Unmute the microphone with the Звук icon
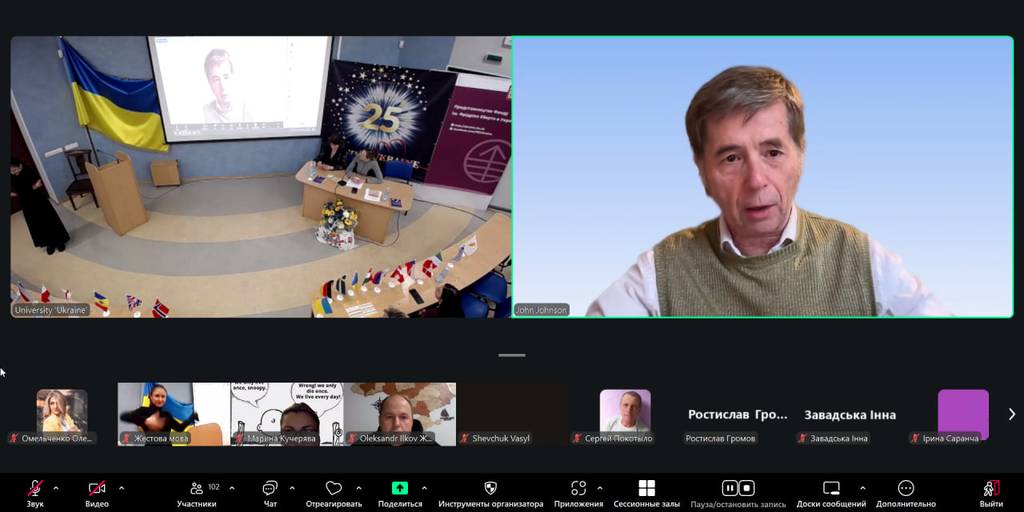Viewport: 1024px width, 512px height. pyautogui.click(x=35, y=488)
